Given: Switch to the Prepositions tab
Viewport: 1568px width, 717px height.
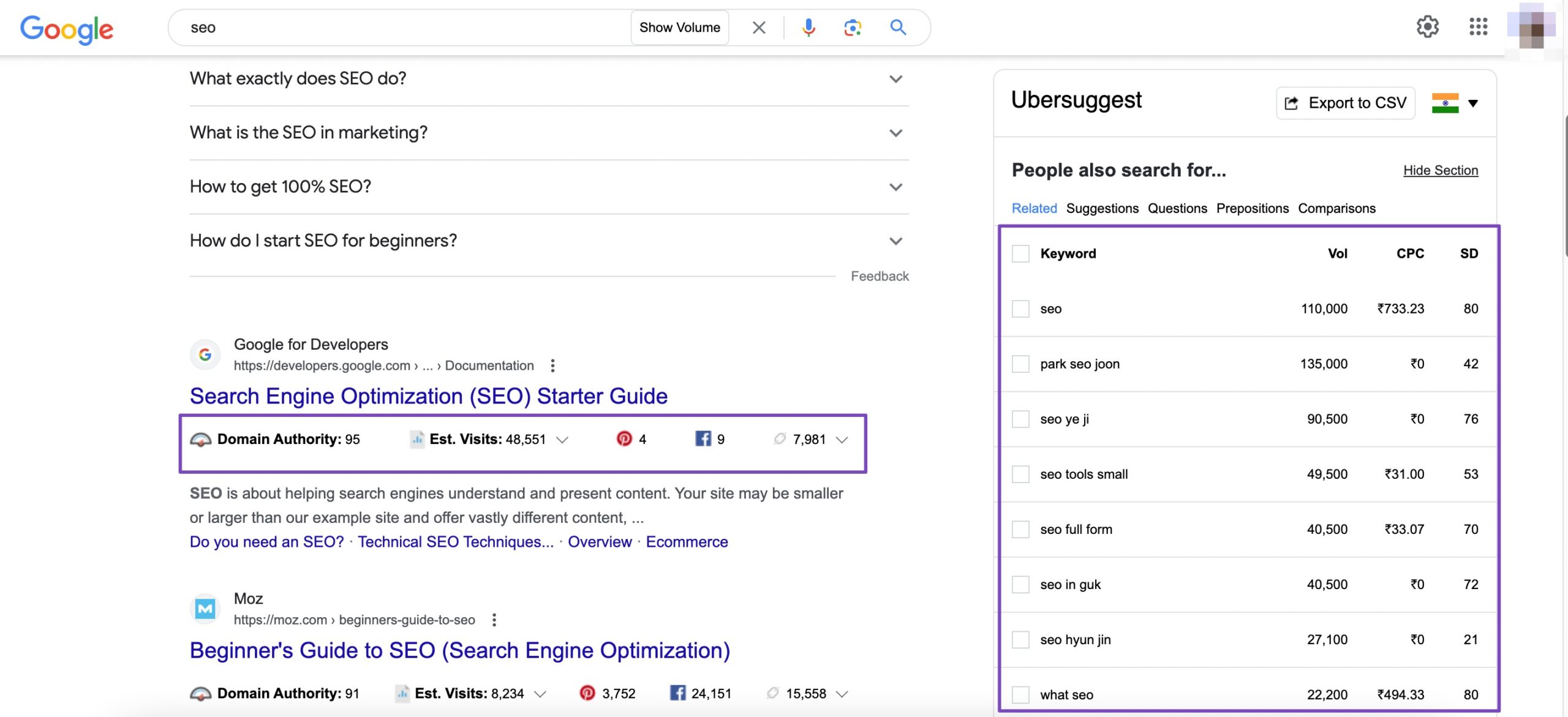Looking at the screenshot, I should (x=1252, y=208).
